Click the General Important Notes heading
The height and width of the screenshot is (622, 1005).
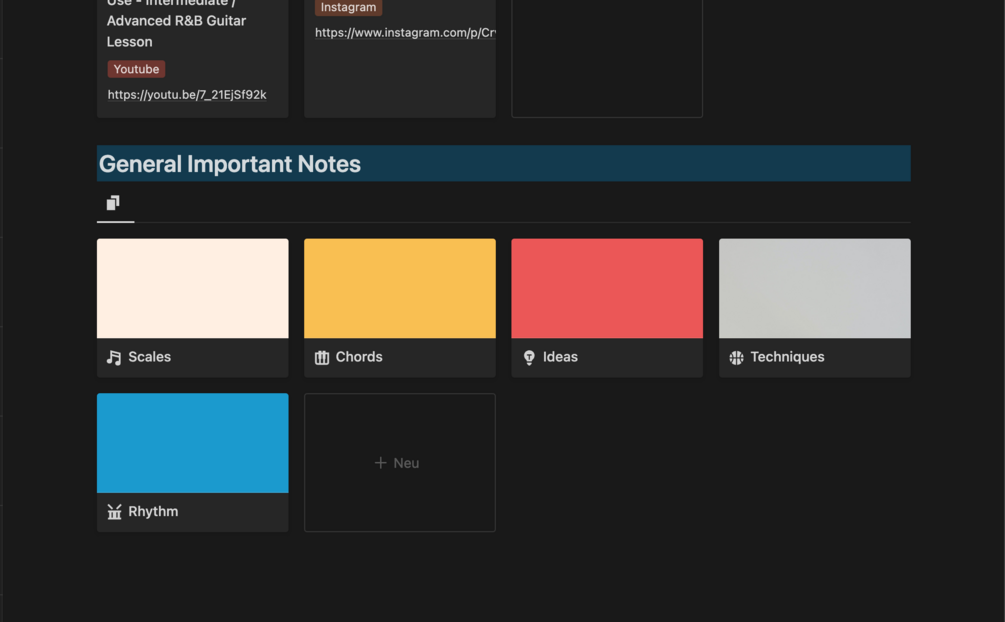click(230, 164)
